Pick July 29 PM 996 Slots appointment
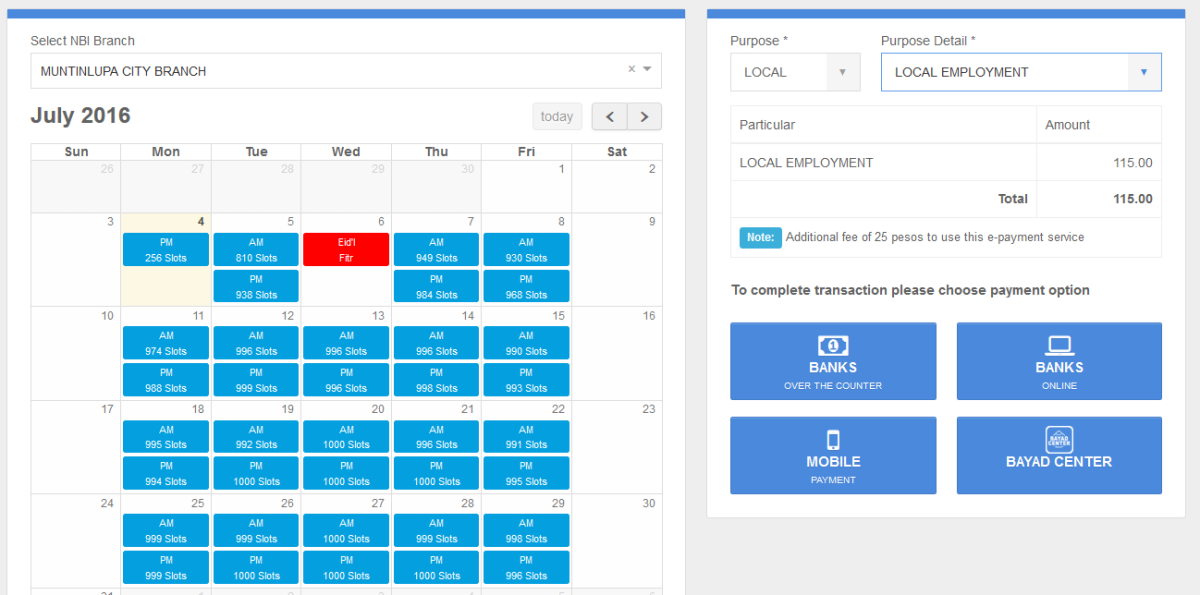The height and width of the screenshot is (595, 1200). pos(526,567)
